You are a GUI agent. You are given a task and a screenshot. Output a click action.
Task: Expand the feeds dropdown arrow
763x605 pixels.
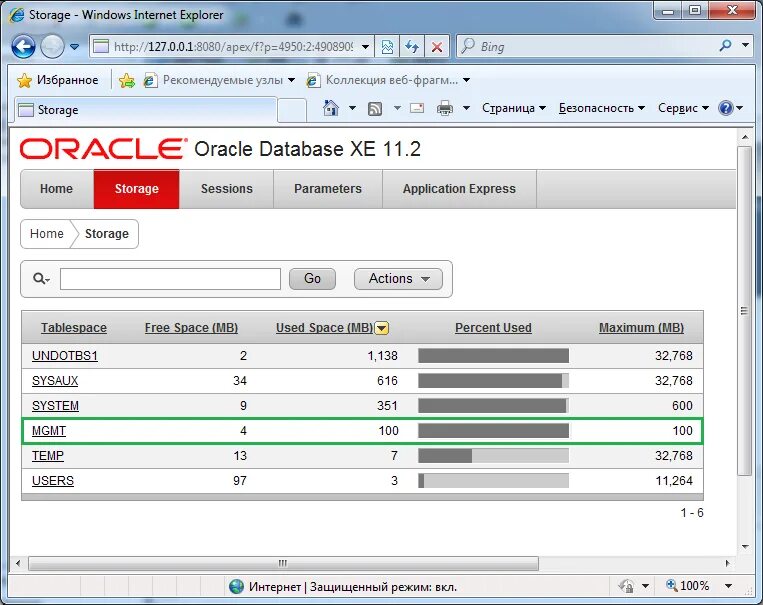[x=397, y=108]
